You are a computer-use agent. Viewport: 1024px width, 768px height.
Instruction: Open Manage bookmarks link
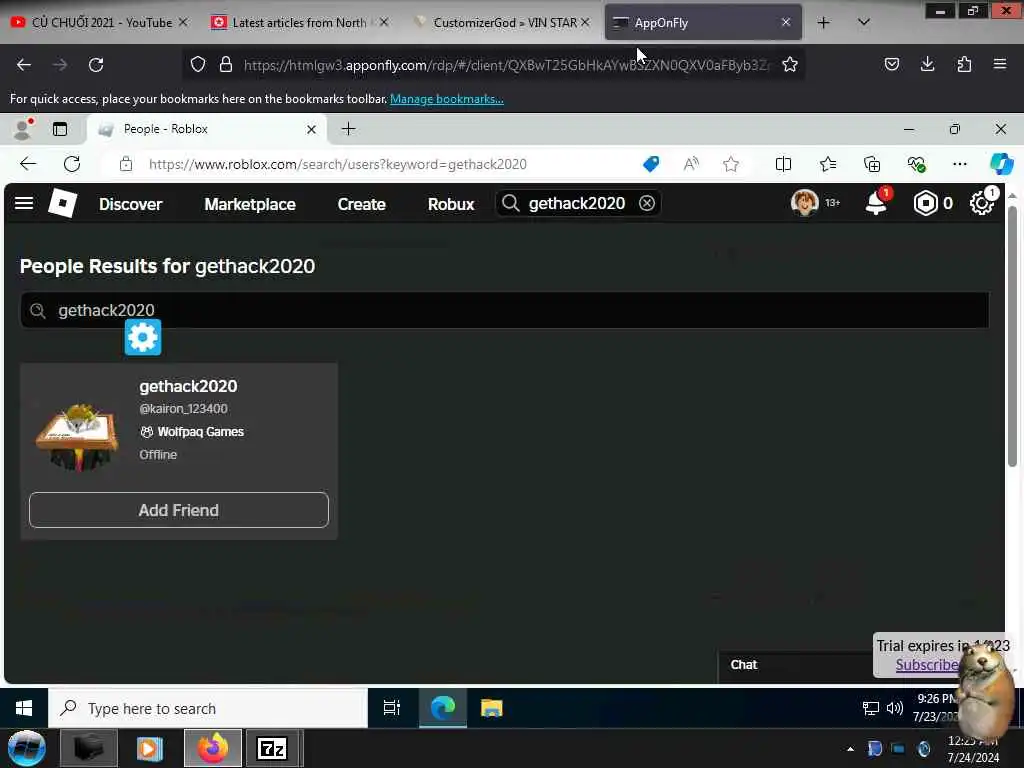coord(447,99)
